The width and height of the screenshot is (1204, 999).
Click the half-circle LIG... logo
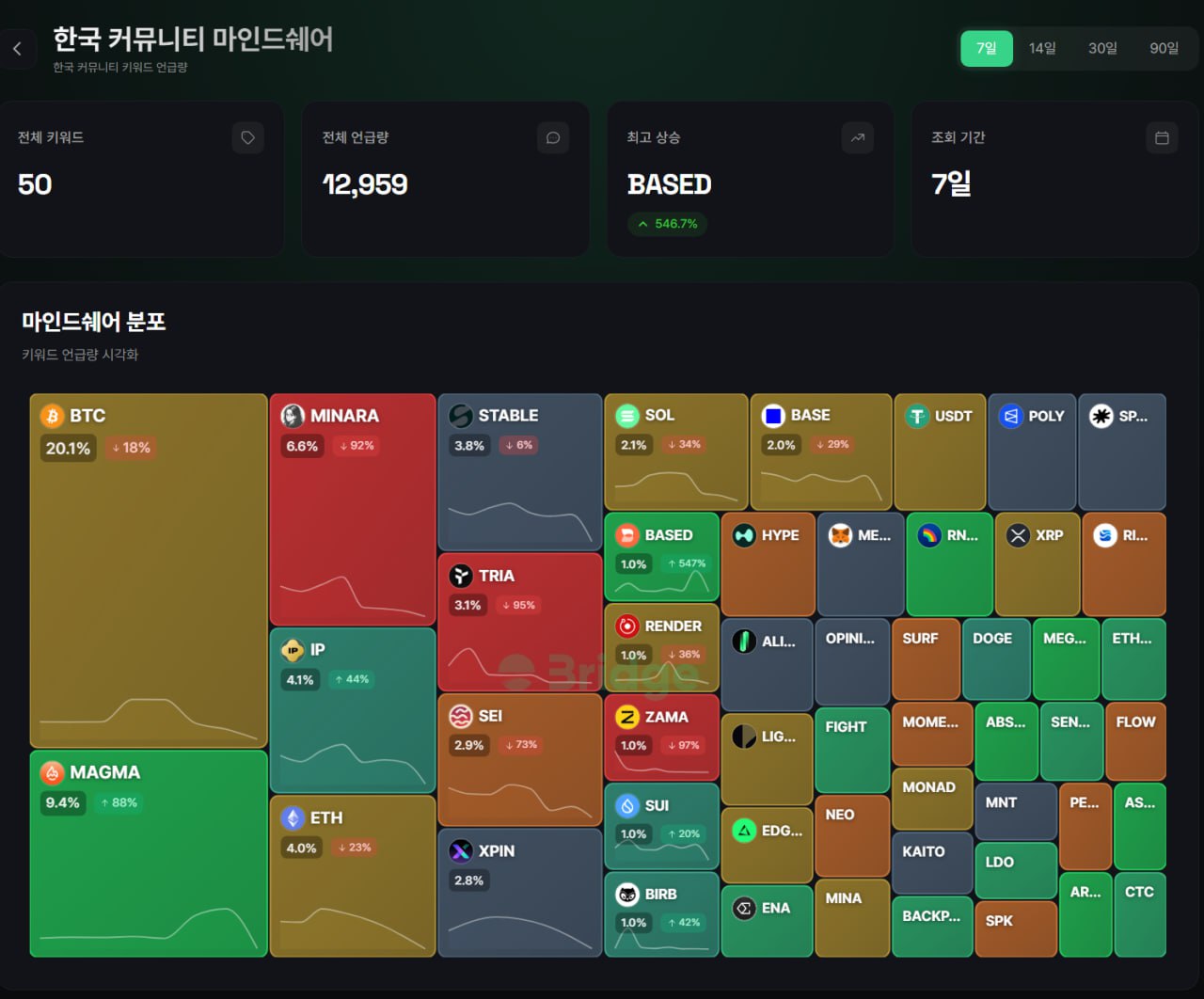(x=744, y=737)
